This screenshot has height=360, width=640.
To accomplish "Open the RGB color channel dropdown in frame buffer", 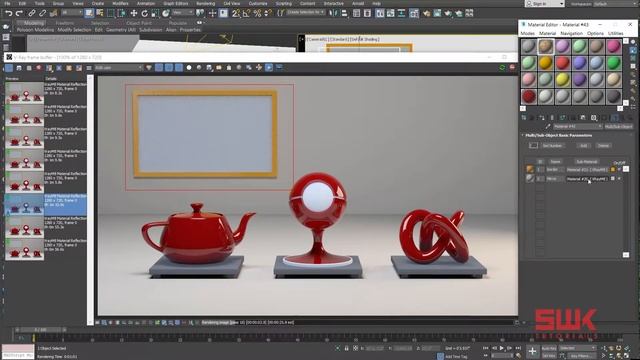I will (119, 67).
